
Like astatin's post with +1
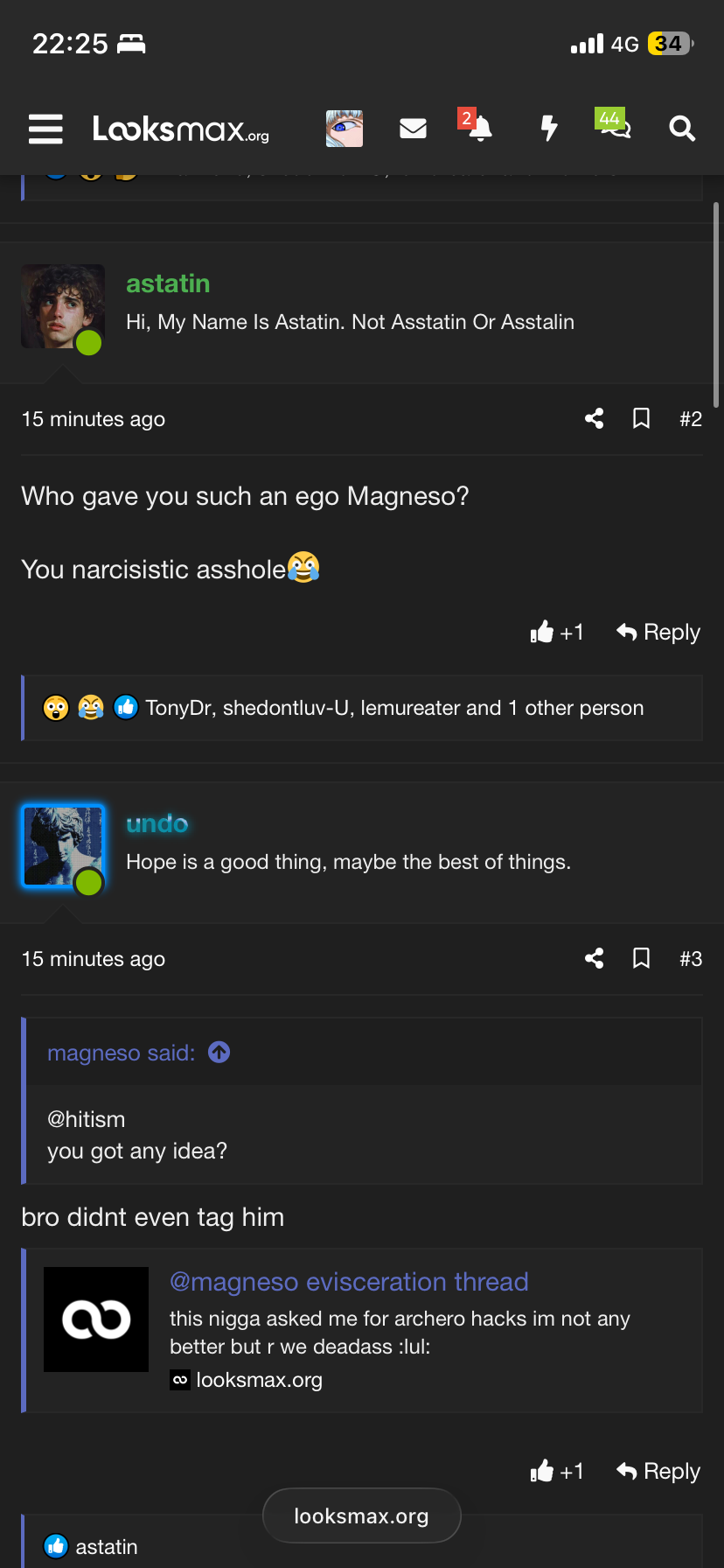[557, 632]
